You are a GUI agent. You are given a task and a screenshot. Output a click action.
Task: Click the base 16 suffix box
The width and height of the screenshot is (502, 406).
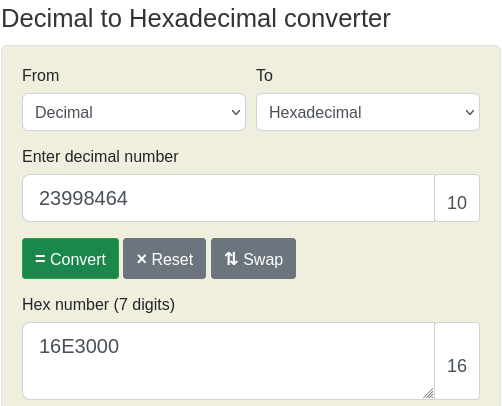457,361
